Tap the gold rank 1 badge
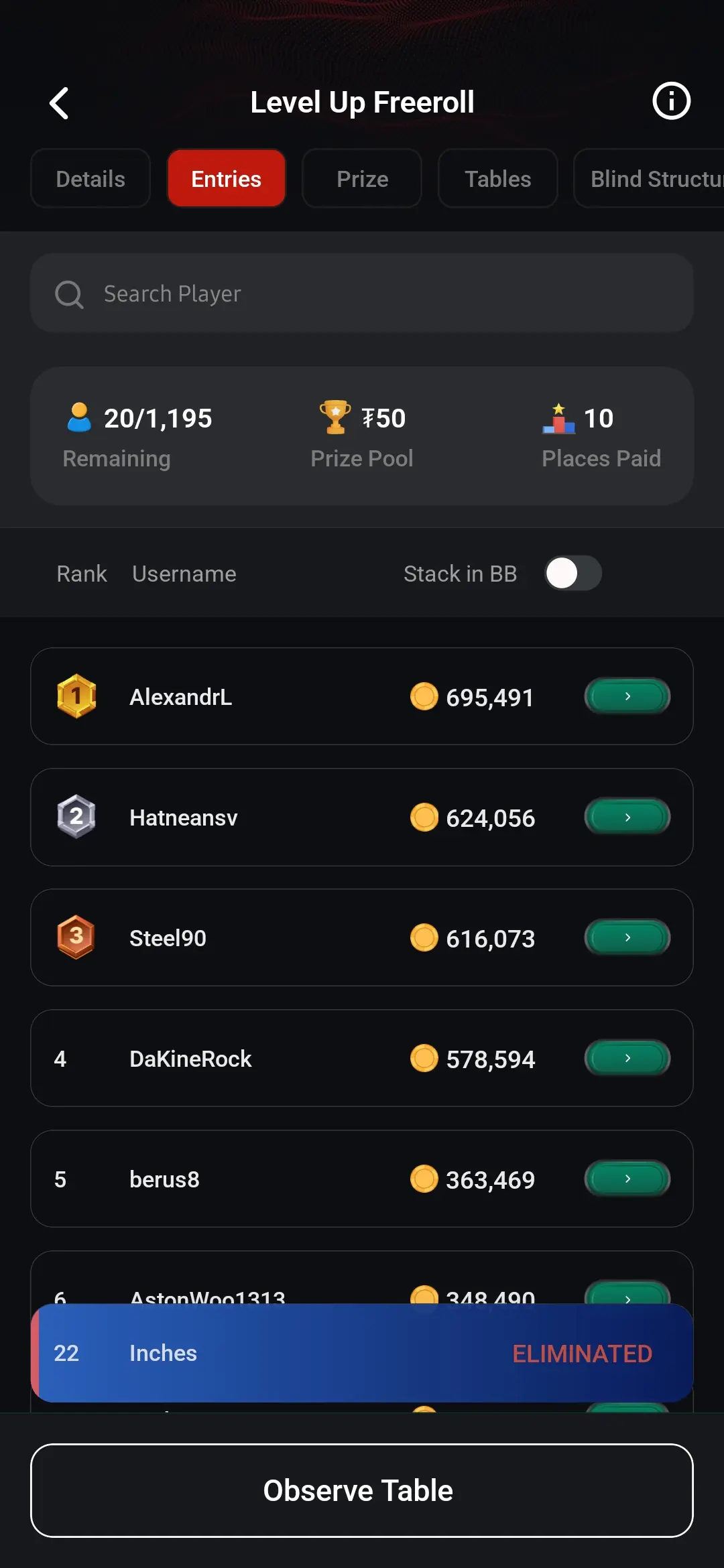The width and height of the screenshot is (724, 1568). [x=76, y=696]
